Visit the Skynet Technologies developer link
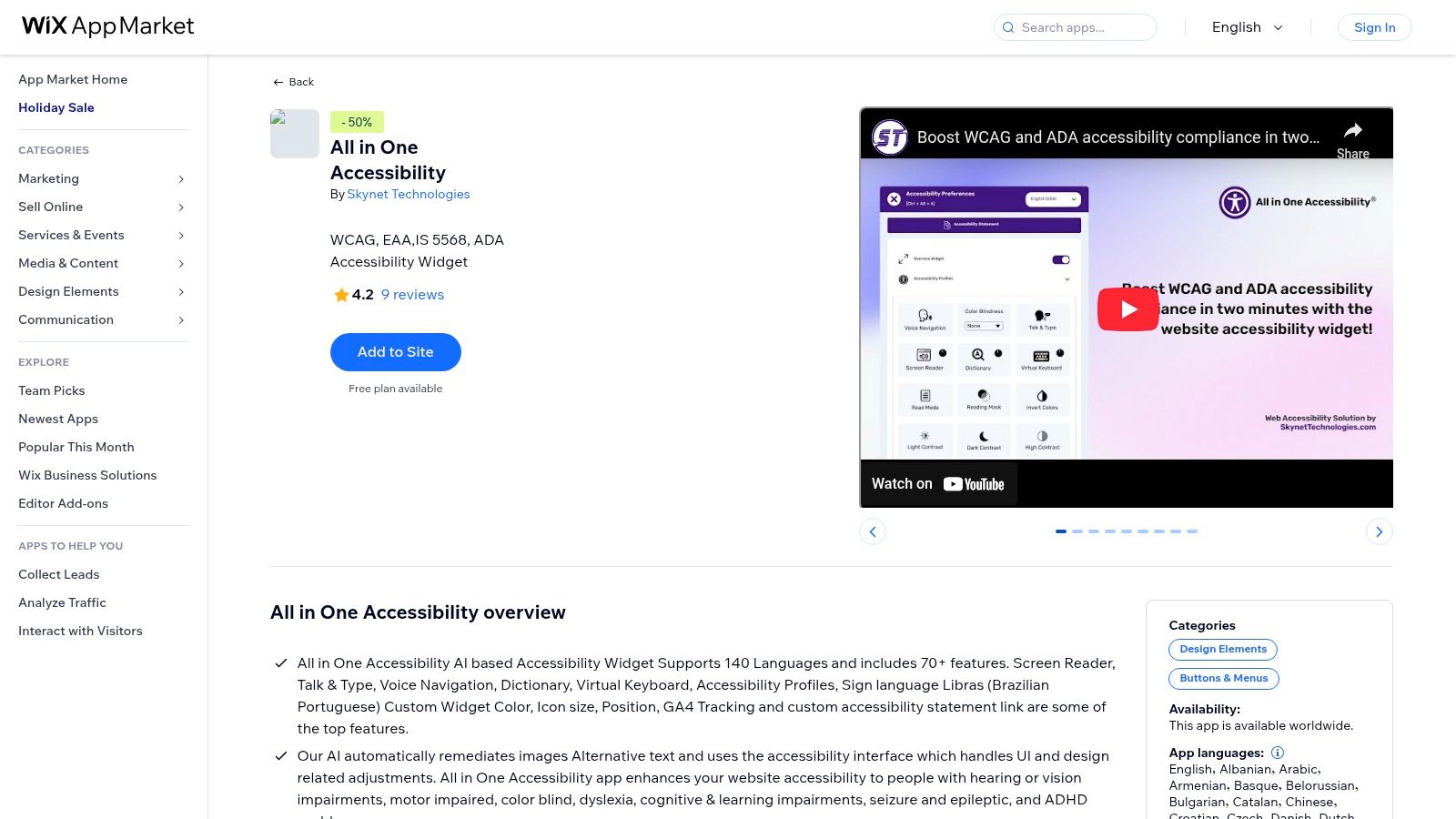This screenshot has width=1456, height=819. click(408, 194)
